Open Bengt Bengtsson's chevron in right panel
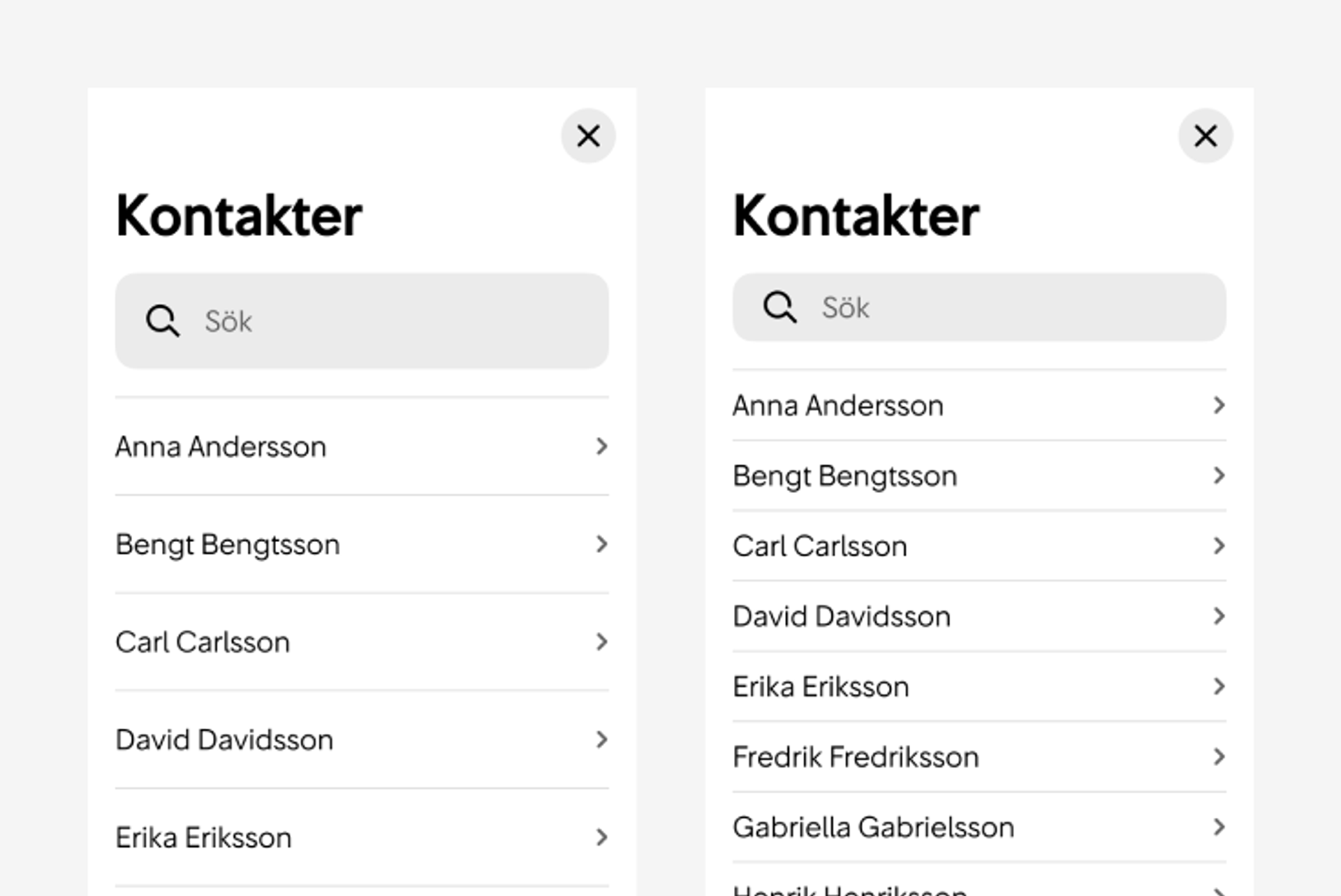1341x896 pixels. 1219,476
